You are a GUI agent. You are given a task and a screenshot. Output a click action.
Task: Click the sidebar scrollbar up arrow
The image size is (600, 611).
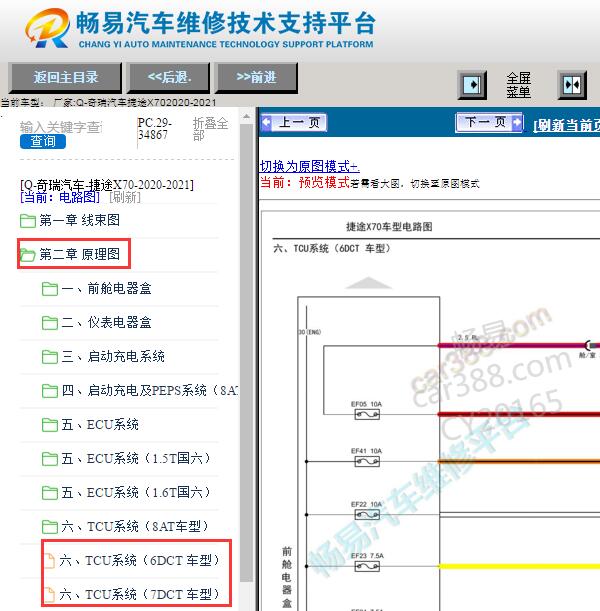246,116
